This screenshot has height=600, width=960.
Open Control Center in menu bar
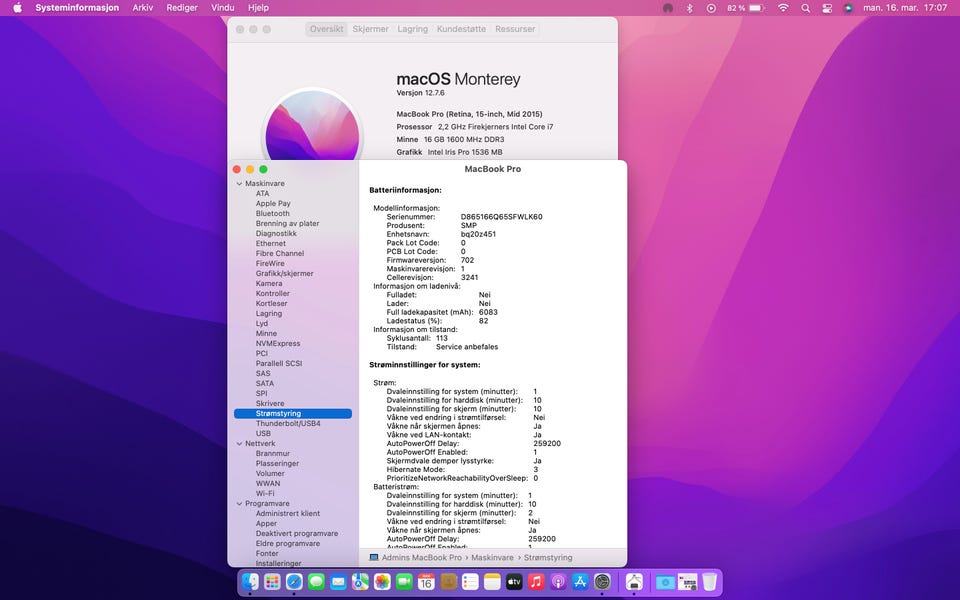(x=826, y=7)
